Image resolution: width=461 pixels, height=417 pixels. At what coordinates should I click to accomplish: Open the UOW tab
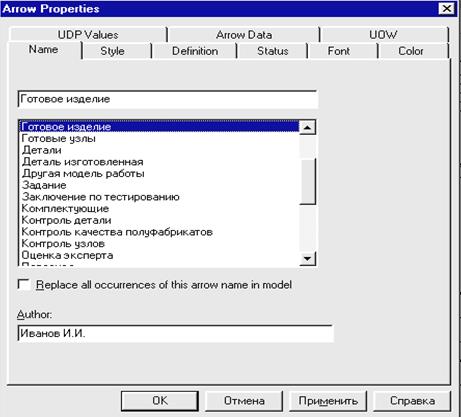pyautogui.click(x=383, y=35)
